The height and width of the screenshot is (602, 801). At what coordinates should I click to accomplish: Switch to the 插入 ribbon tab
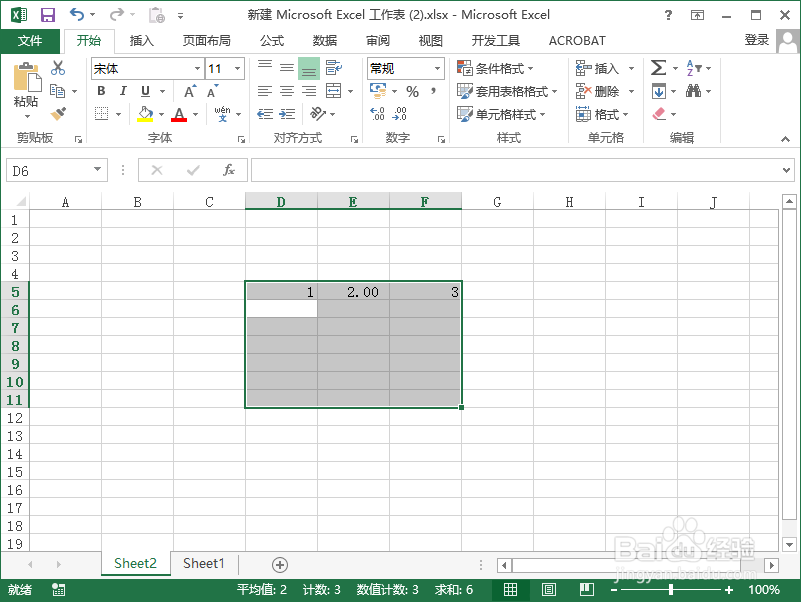pyautogui.click(x=140, y=41)
